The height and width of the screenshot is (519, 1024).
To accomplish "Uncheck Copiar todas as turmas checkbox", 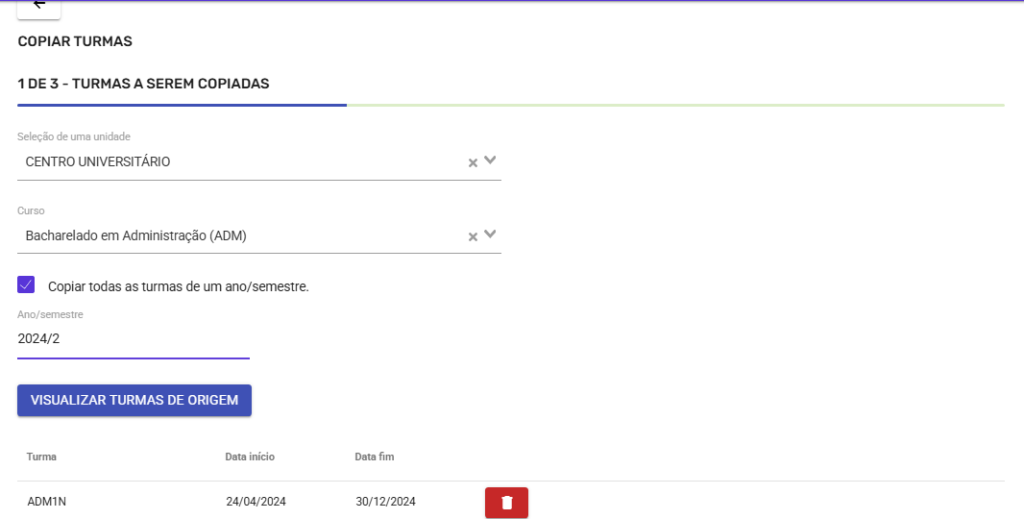I will tap(26, 285).
